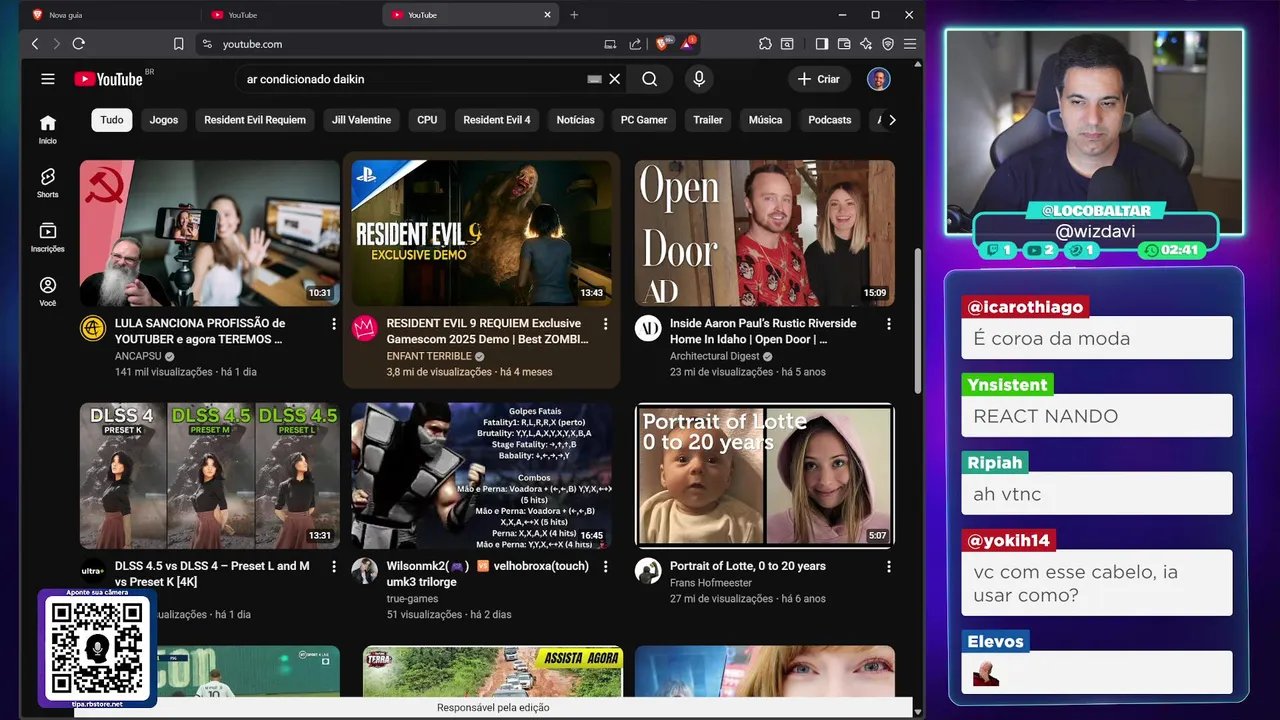
Task: Select the Resident Evil Requiem chip
Action: [255, 120]
